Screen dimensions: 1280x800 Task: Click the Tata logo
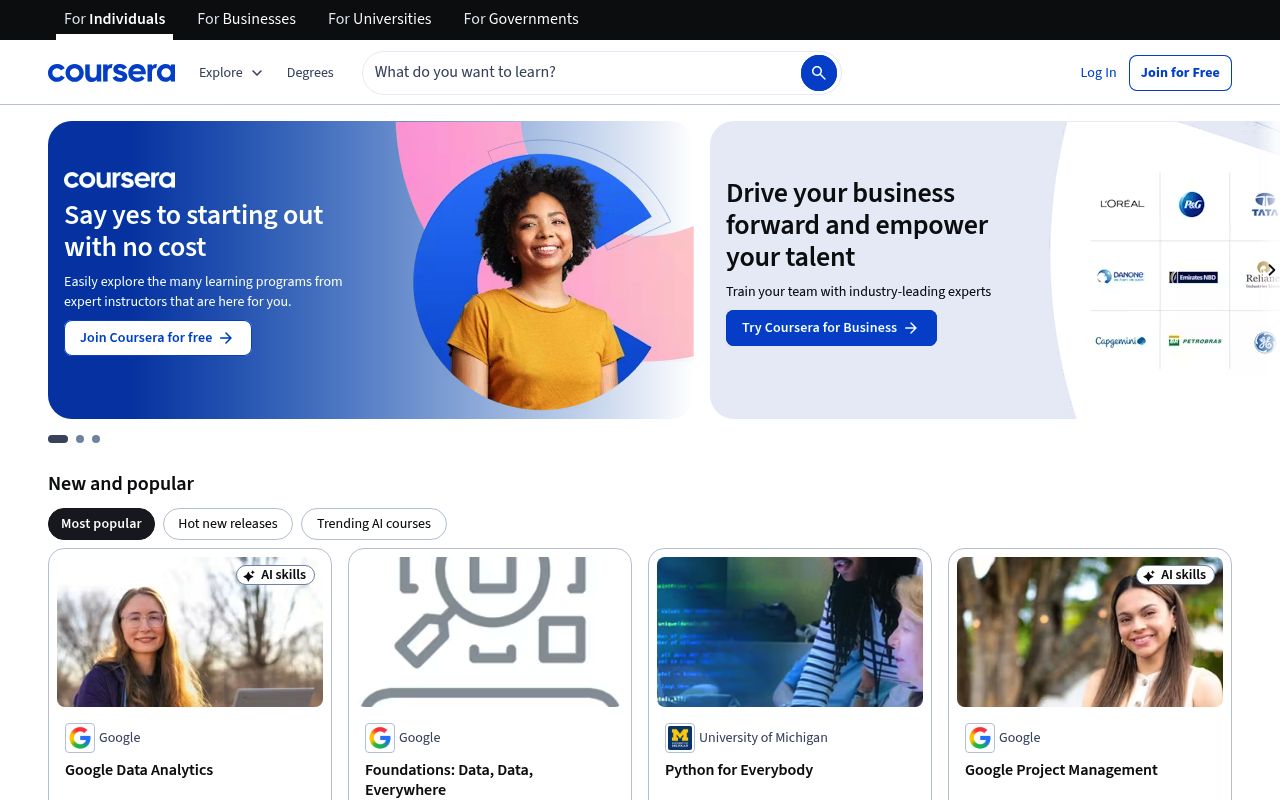point(1265,204)
